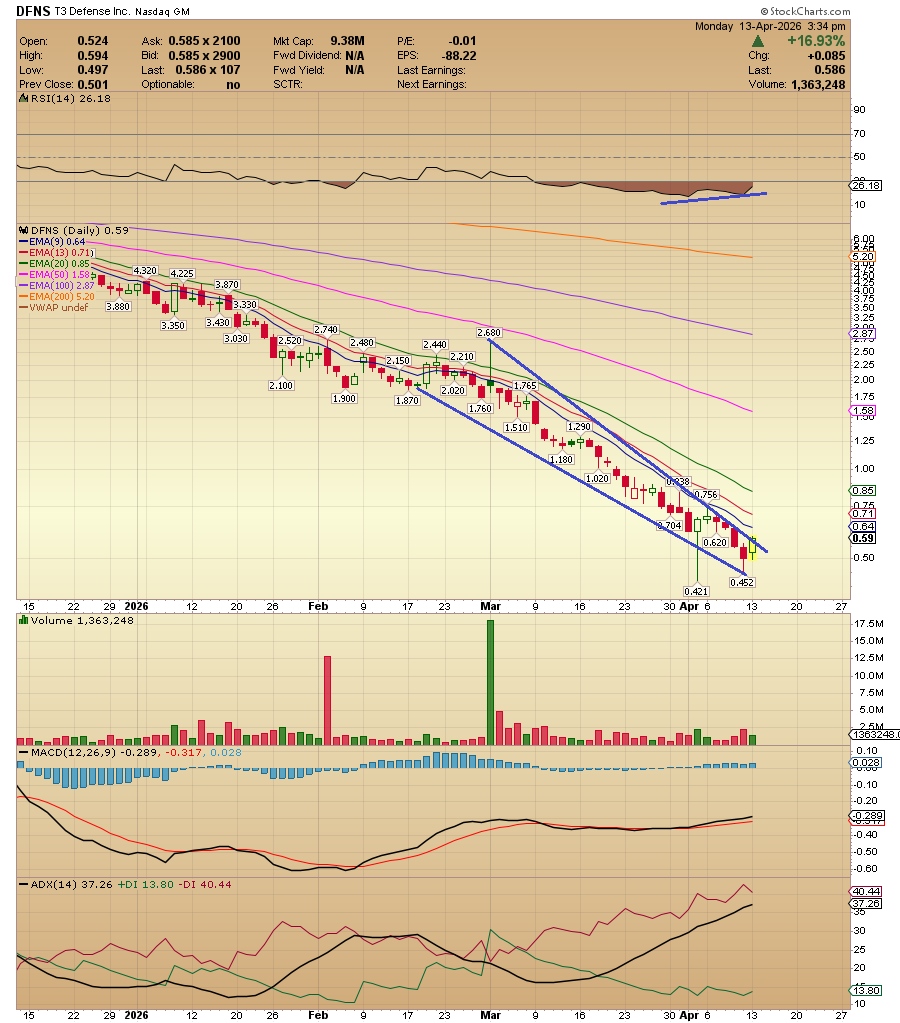Viewport: 900px width, 1023px height.
Task: Click the RSI(14) panel title icon
Action: 23,99
